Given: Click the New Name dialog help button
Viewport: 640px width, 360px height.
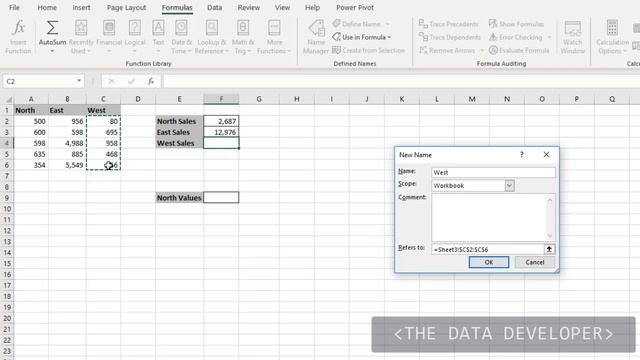Looking at the screenshot, I should click(x=522, y=155).
